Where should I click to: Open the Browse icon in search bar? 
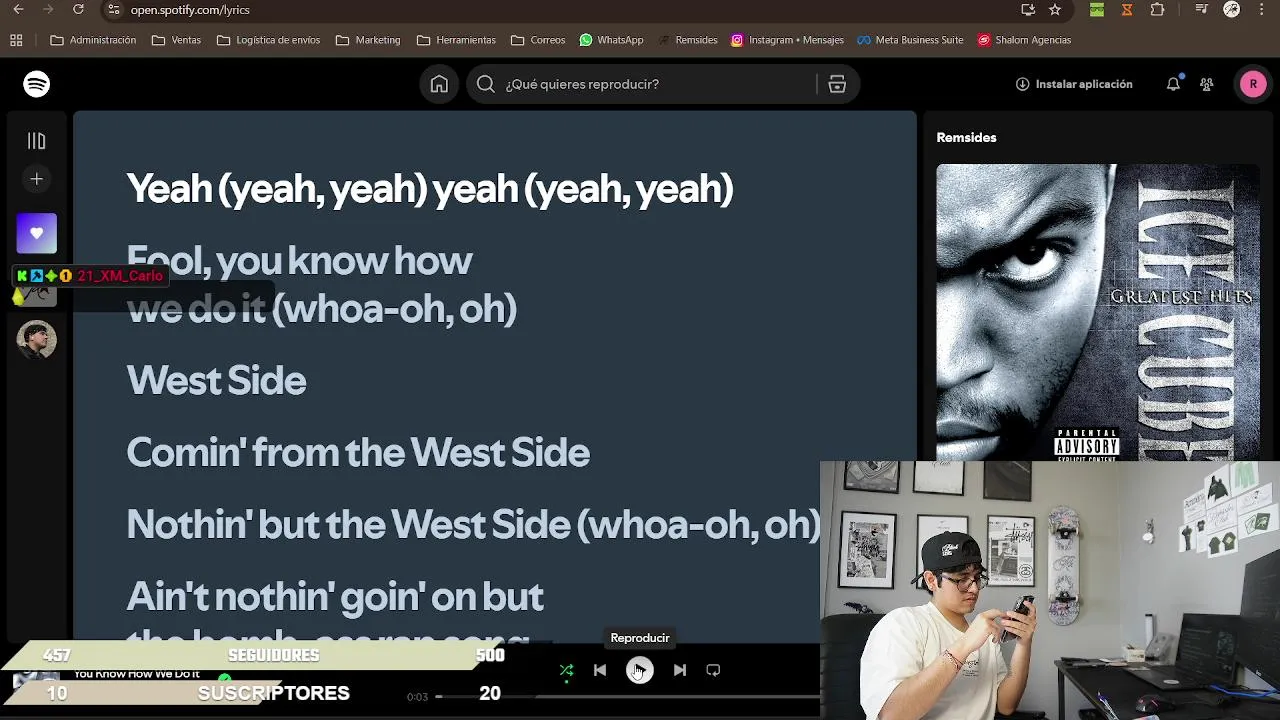[x=837, y=84]
